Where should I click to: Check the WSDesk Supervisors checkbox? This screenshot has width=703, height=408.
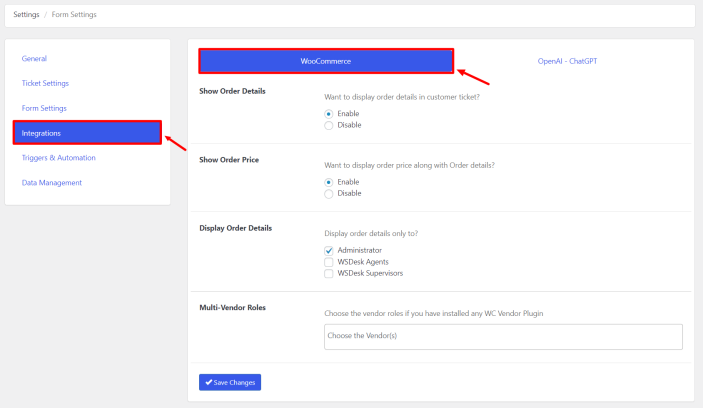tap(329, 273)
